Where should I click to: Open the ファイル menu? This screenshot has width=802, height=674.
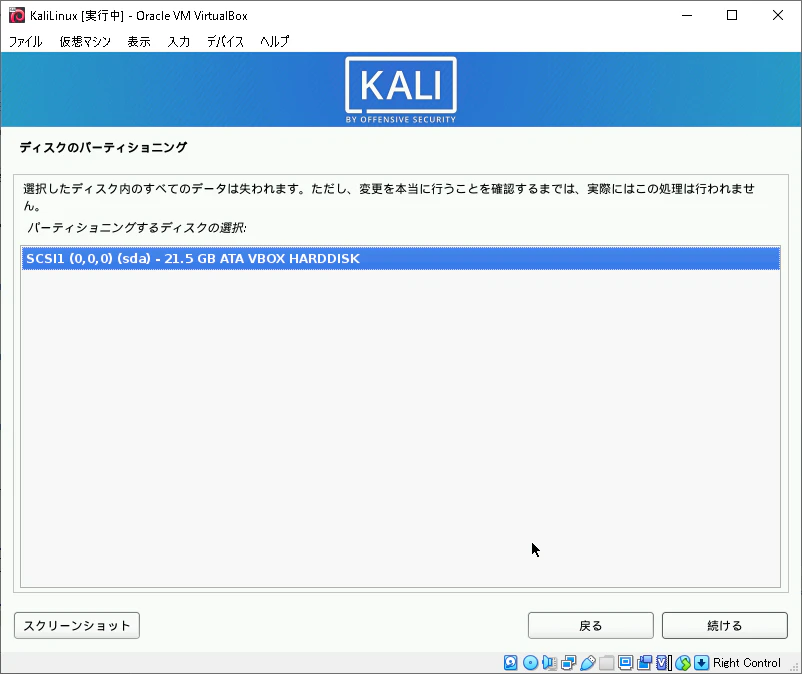click(x=26, y=41)
